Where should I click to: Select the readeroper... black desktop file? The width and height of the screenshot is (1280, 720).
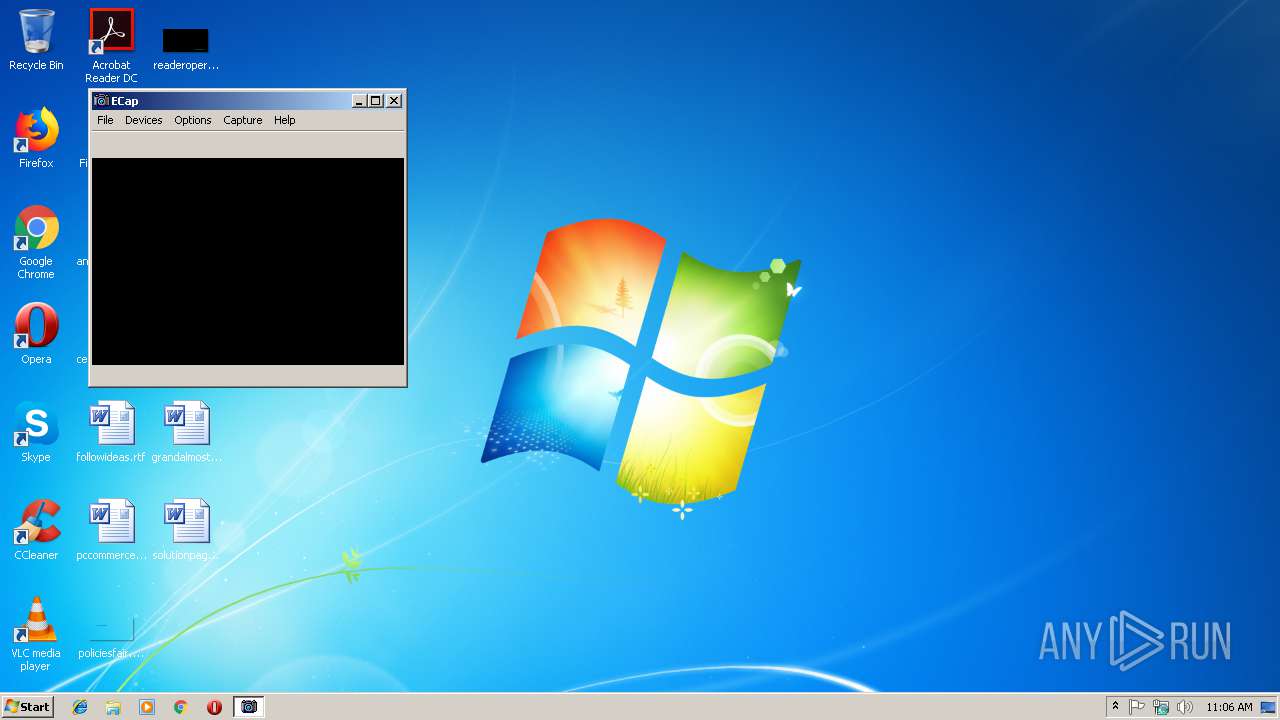click(186, 48)
